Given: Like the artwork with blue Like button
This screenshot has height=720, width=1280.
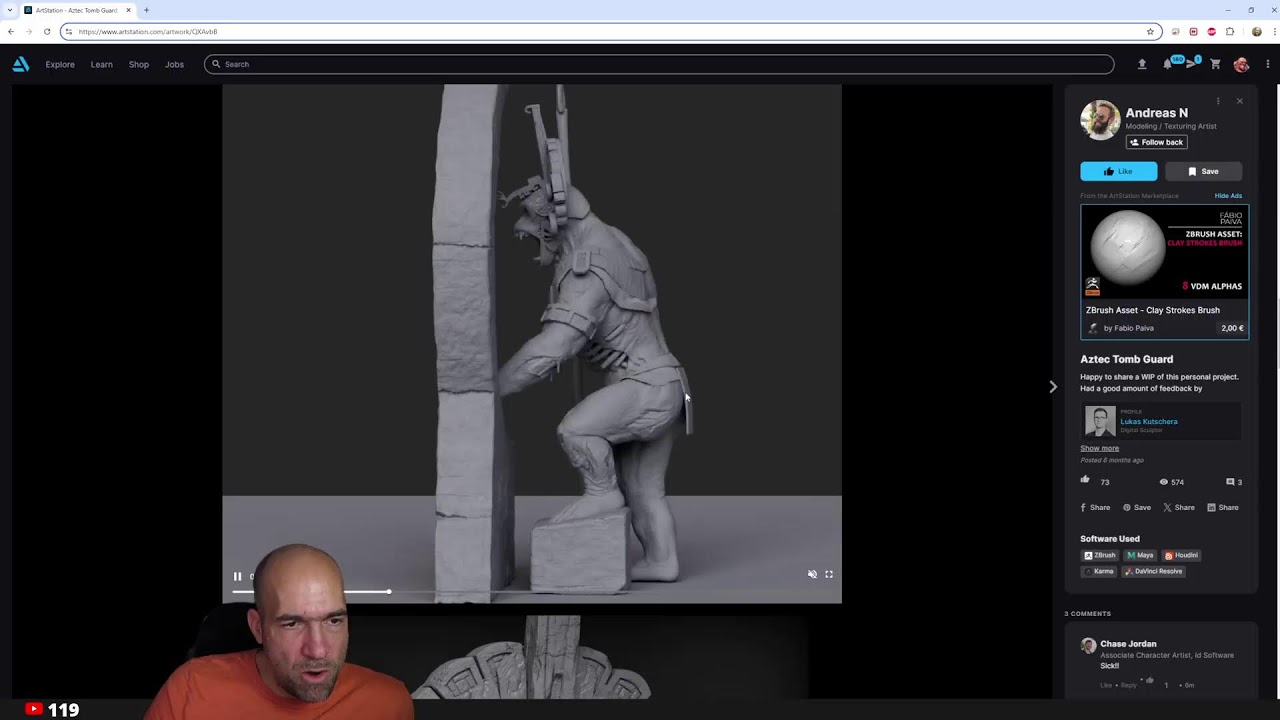Looking at the screenshot, I should click(x=1119, y=171).
